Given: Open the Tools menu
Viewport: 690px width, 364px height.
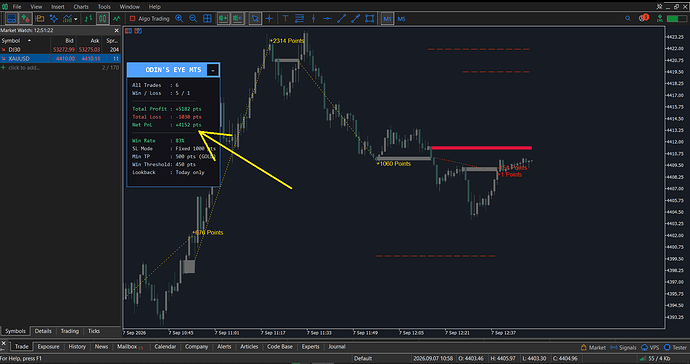Looking at the screenshot, I should pos(104,7).
